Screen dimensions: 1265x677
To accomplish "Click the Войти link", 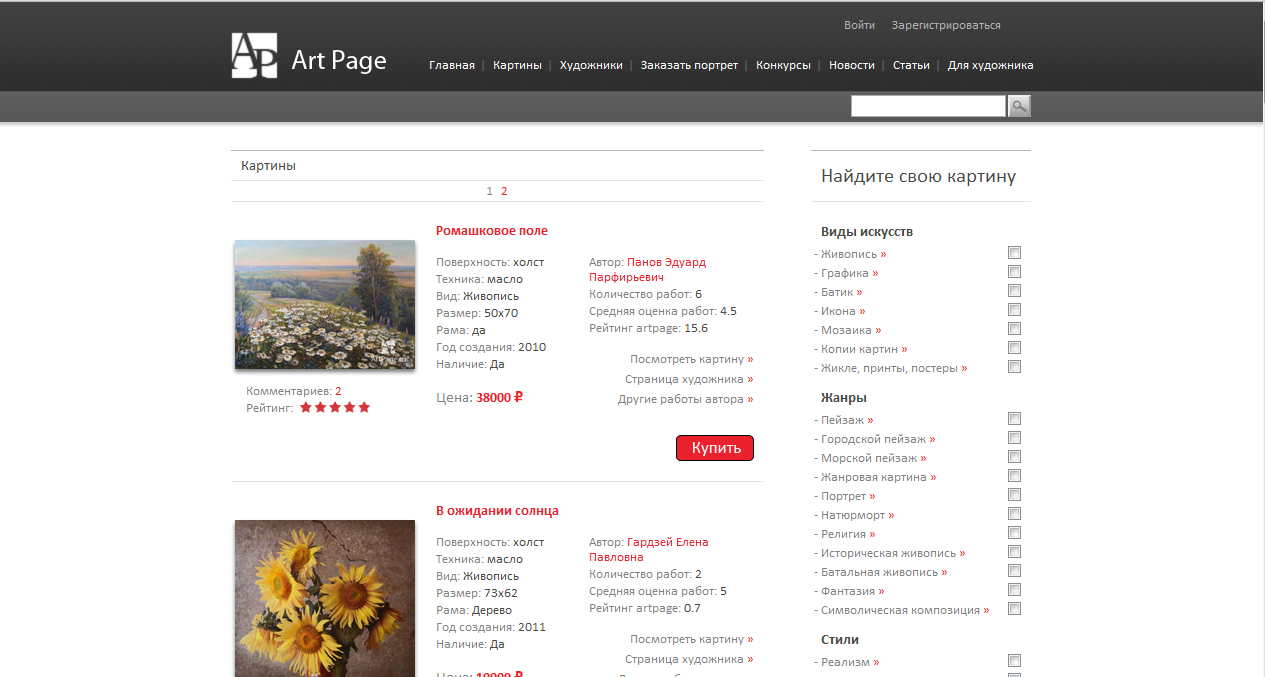I will click(x=859, y=25).
